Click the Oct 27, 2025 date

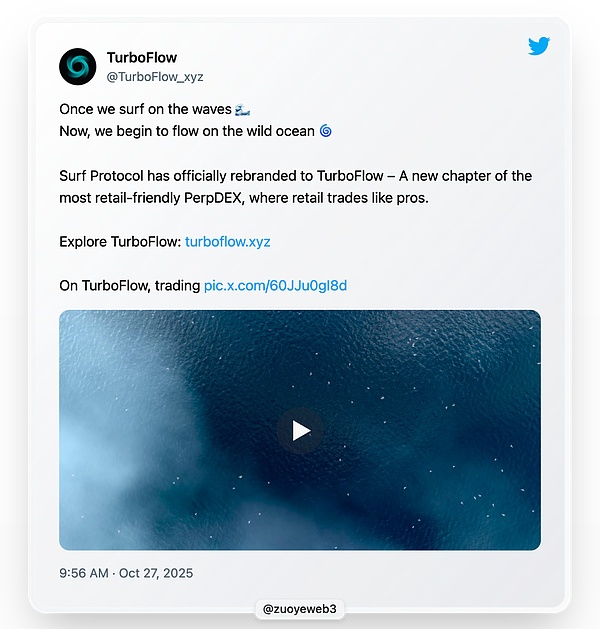coord(157,573)
